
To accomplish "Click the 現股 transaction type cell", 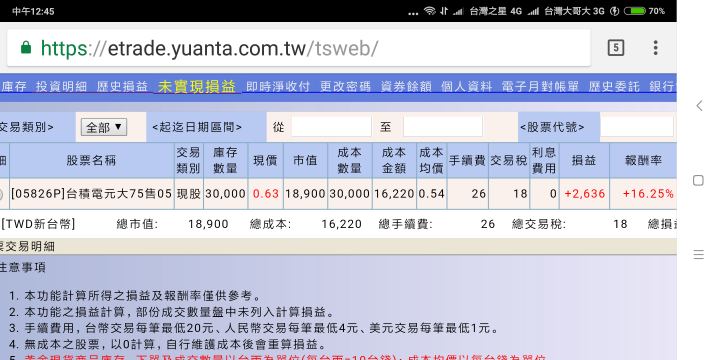I will coord(189,194).
